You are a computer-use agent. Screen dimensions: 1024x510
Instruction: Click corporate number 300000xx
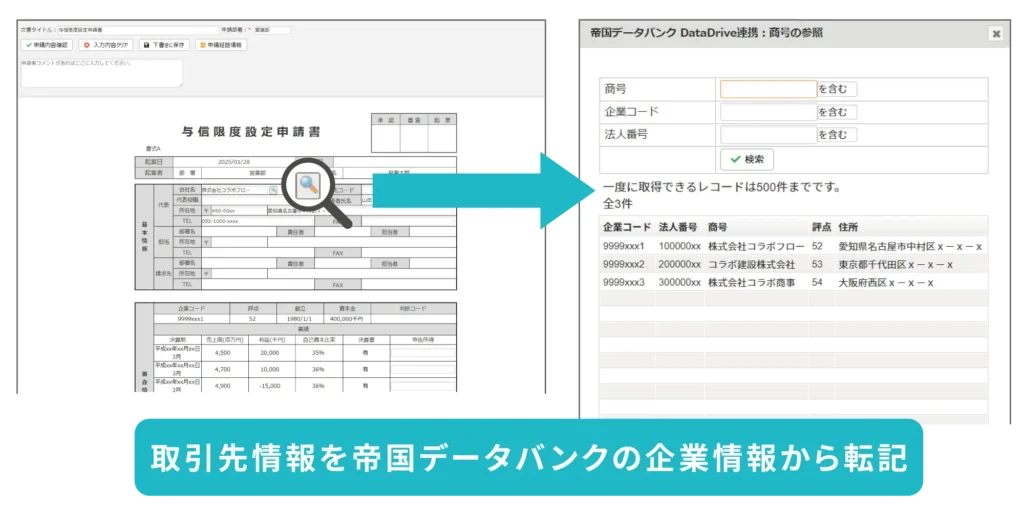[680, 283]
